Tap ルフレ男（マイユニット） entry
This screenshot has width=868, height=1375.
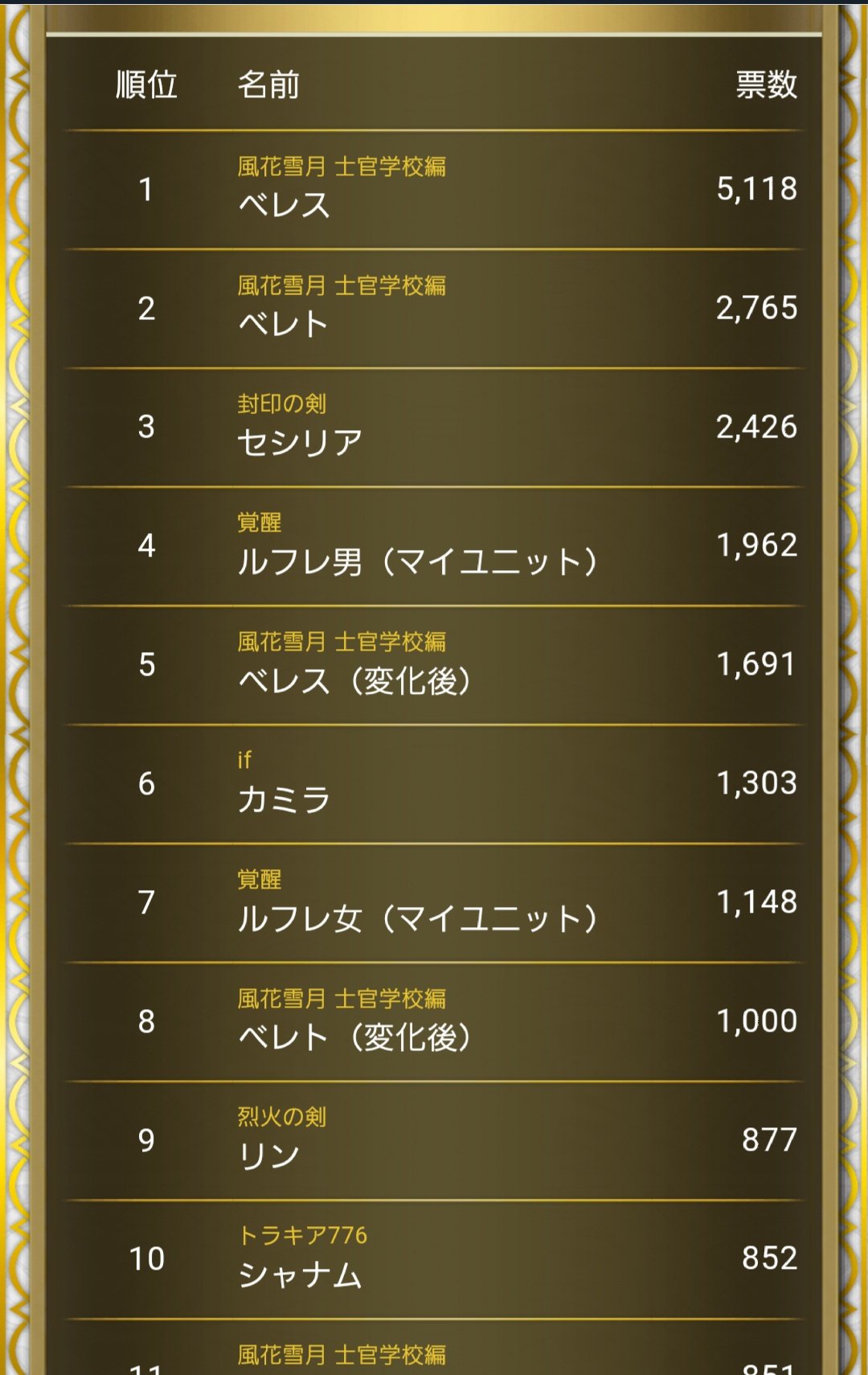coord(418,561)
